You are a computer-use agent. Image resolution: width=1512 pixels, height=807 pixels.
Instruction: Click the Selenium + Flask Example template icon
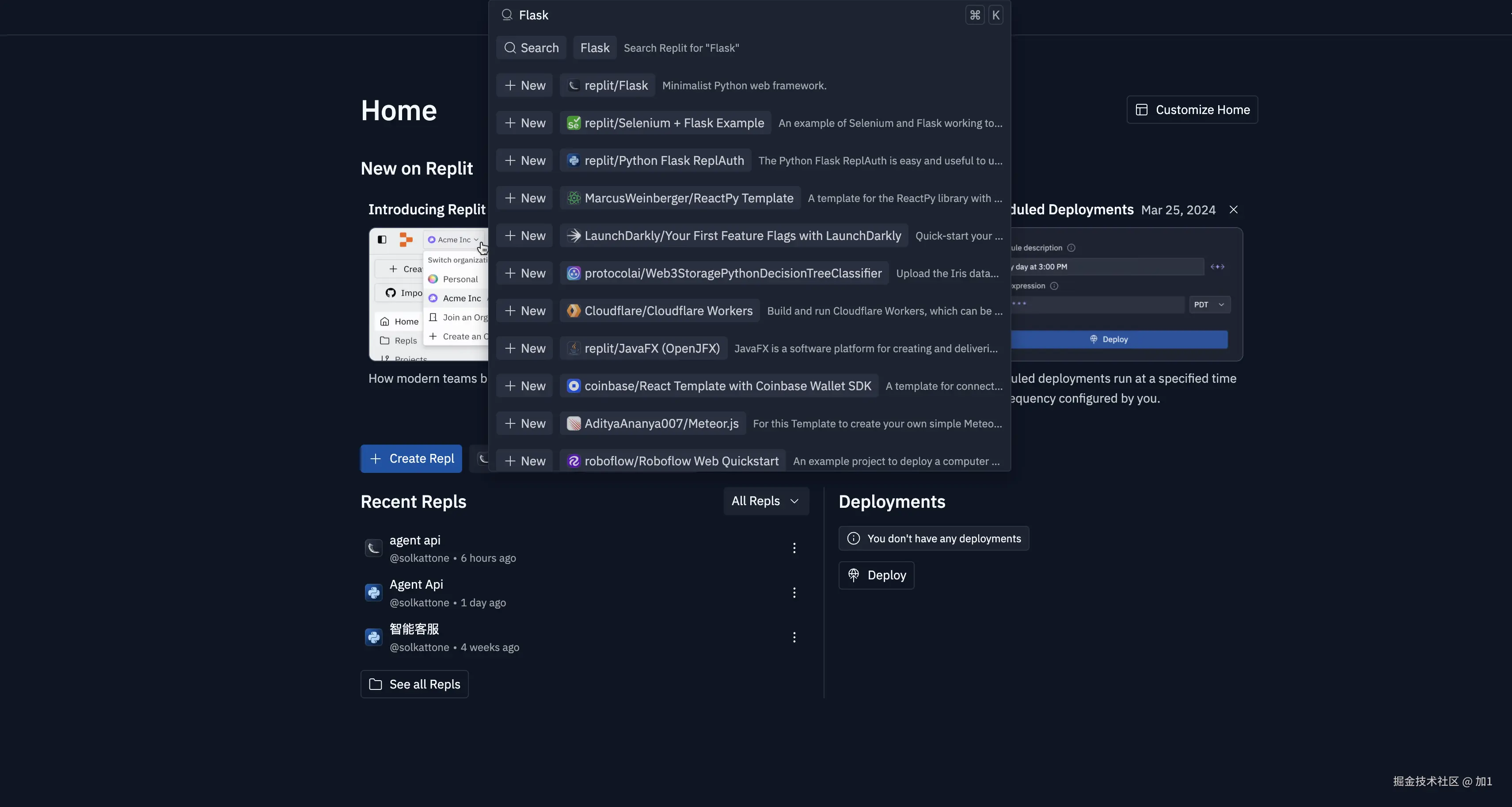point(574,123)
